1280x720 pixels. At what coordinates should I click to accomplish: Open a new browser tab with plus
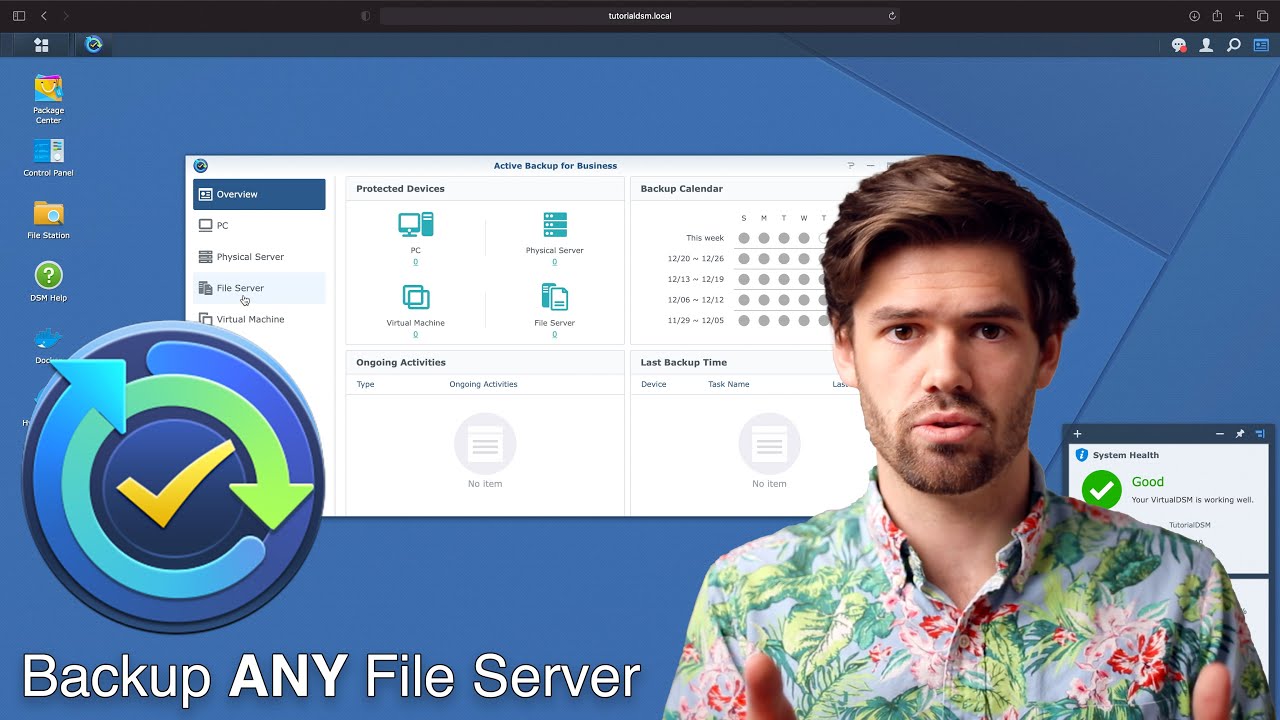1240,16
